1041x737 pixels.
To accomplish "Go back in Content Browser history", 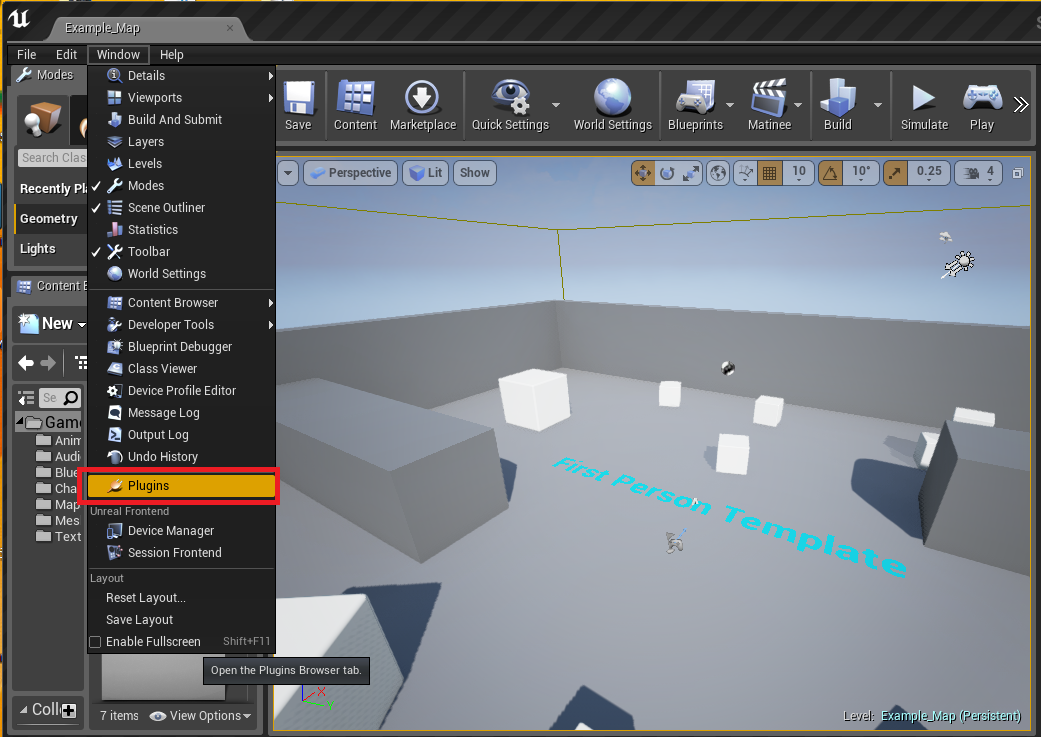I will click(26, 363).
